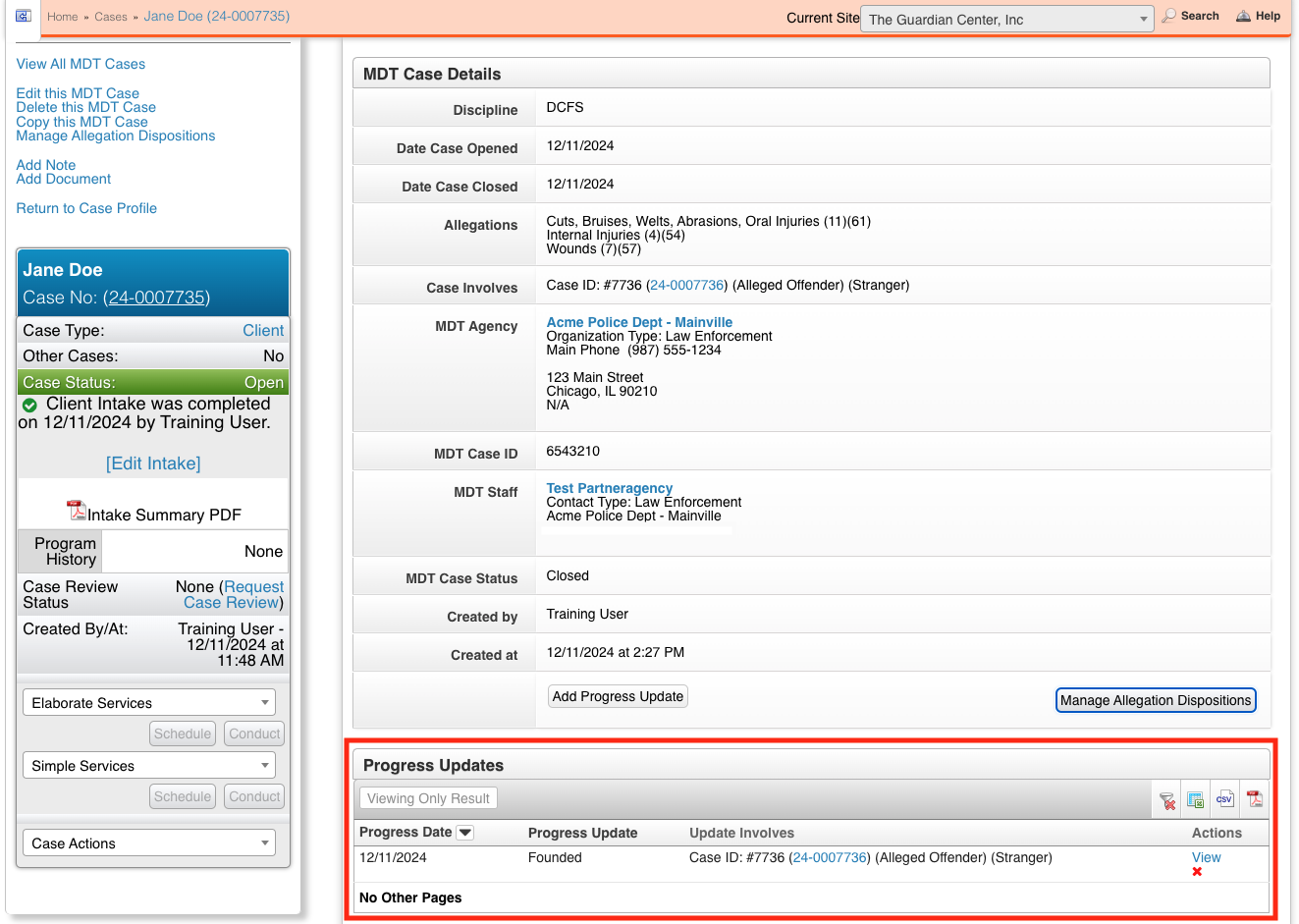Viewport: 1299px width, 924px height.
Task: Open the Intake Summary PDF icon
Action: [x=76, y=511]
